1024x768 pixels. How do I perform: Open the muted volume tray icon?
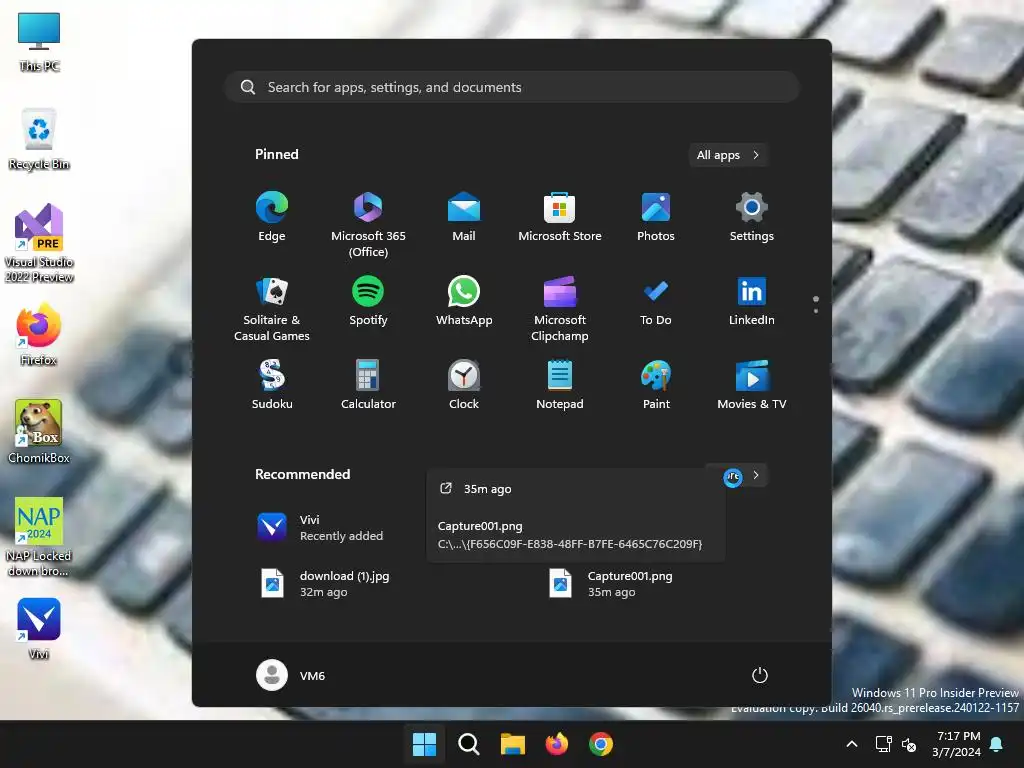tap(908, 744)
